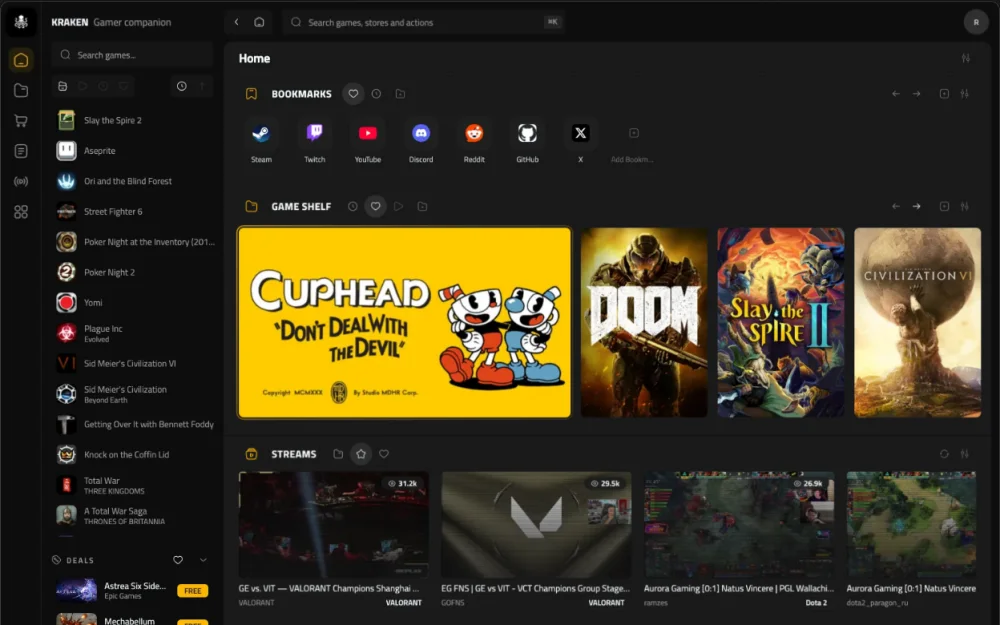Refresh the Streams section
The width and height of the screenshot is (1000, 625).
click(x=945, y=454)
